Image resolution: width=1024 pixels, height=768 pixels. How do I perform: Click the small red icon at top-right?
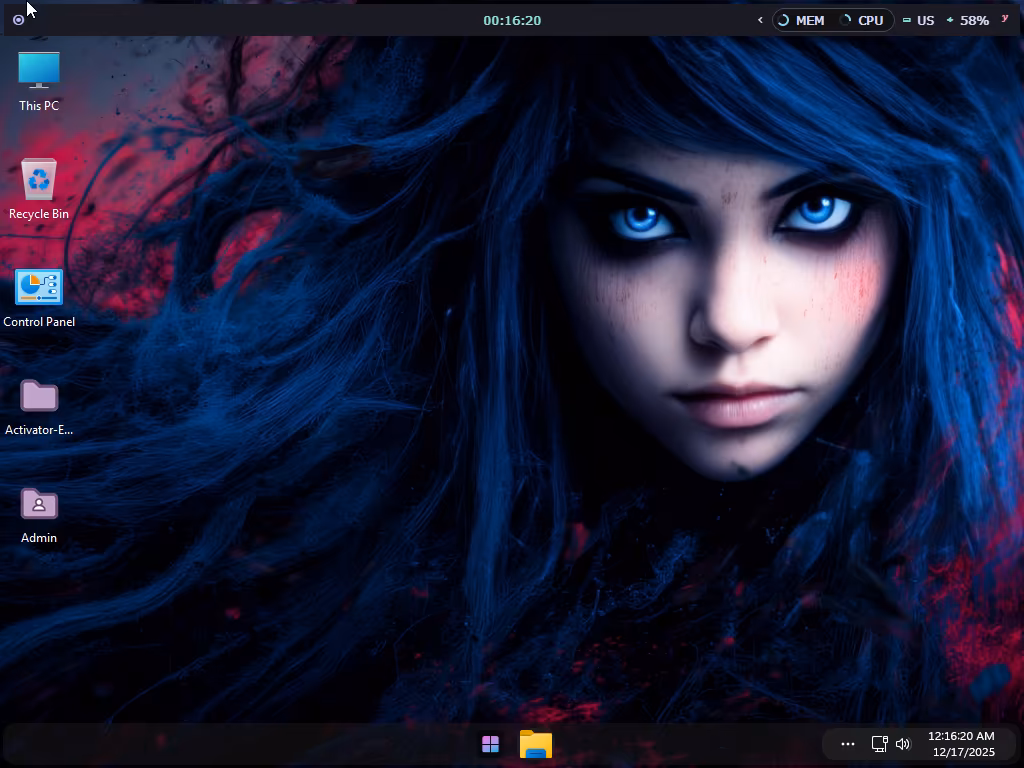click(1004, 19)
